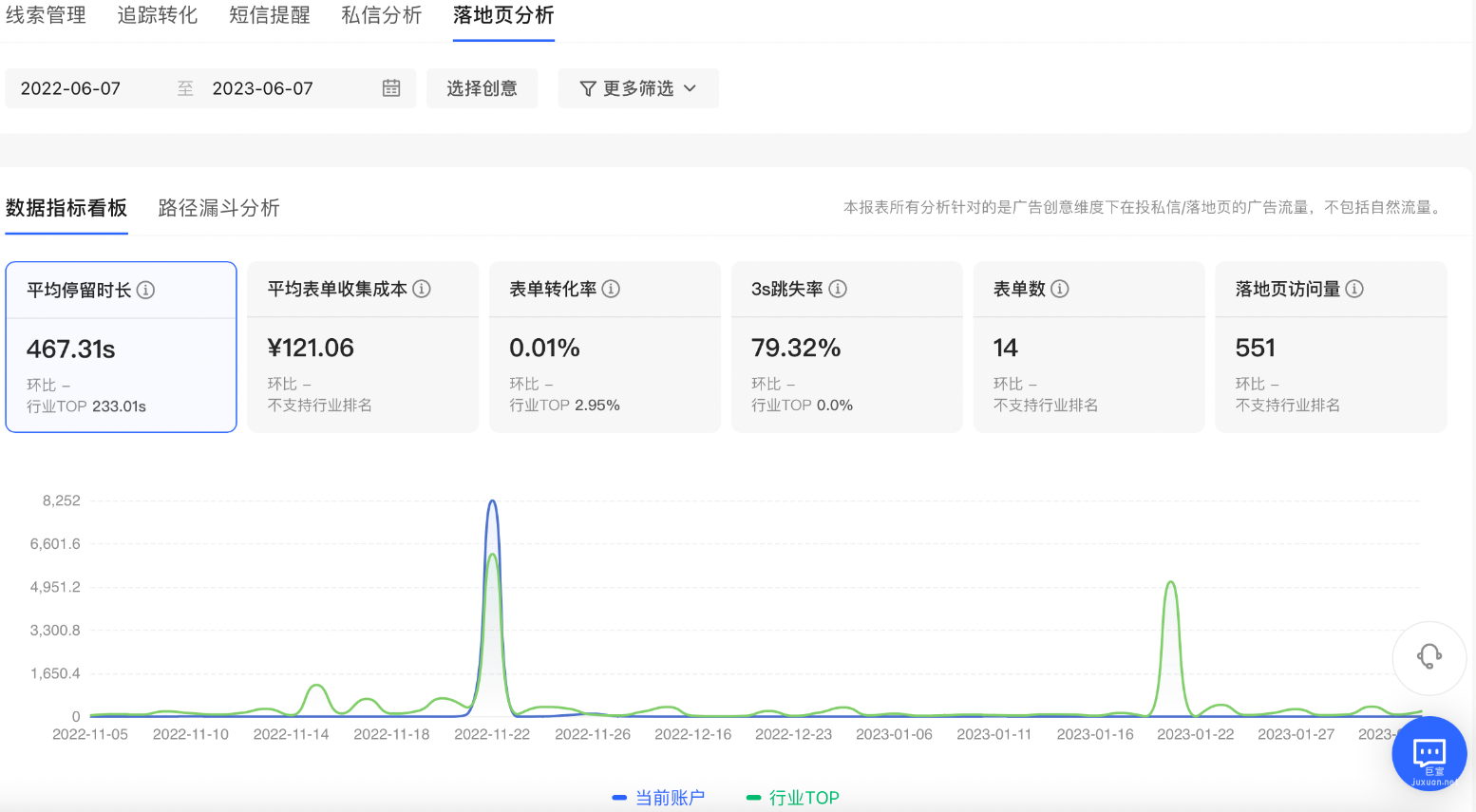Click the info icon on 落地页访问量 card
1476x812 pixels.
(1355, 289)
